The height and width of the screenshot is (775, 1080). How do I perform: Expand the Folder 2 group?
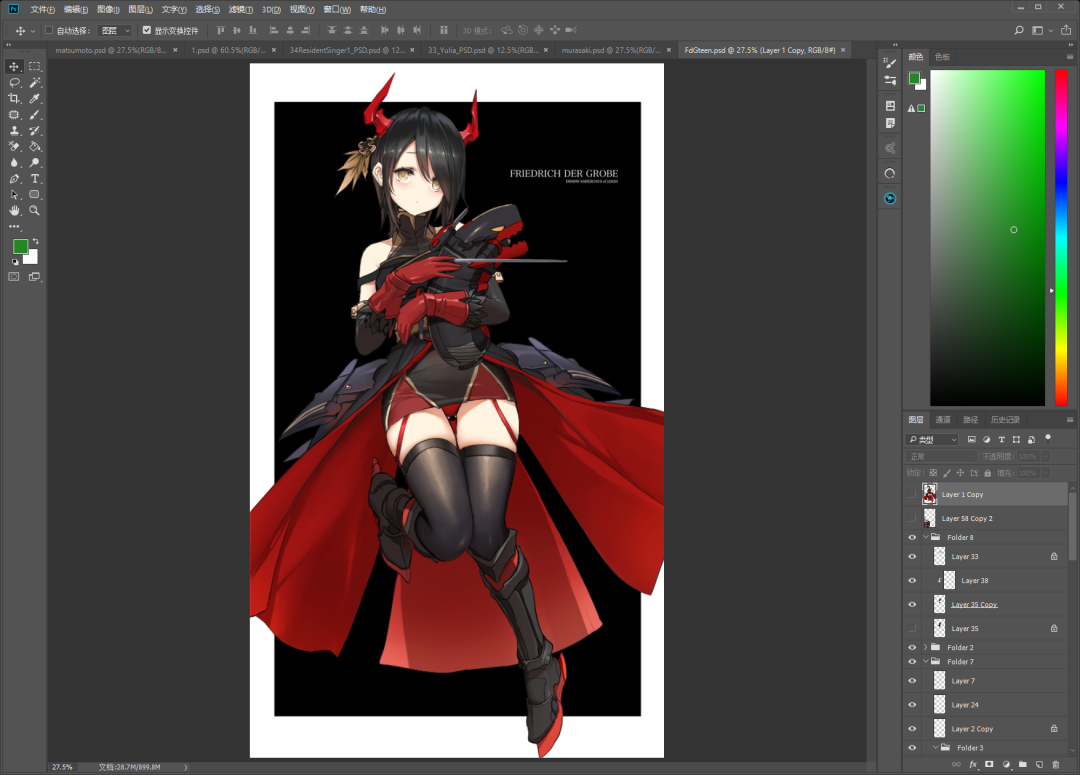[x=925, y=648]
